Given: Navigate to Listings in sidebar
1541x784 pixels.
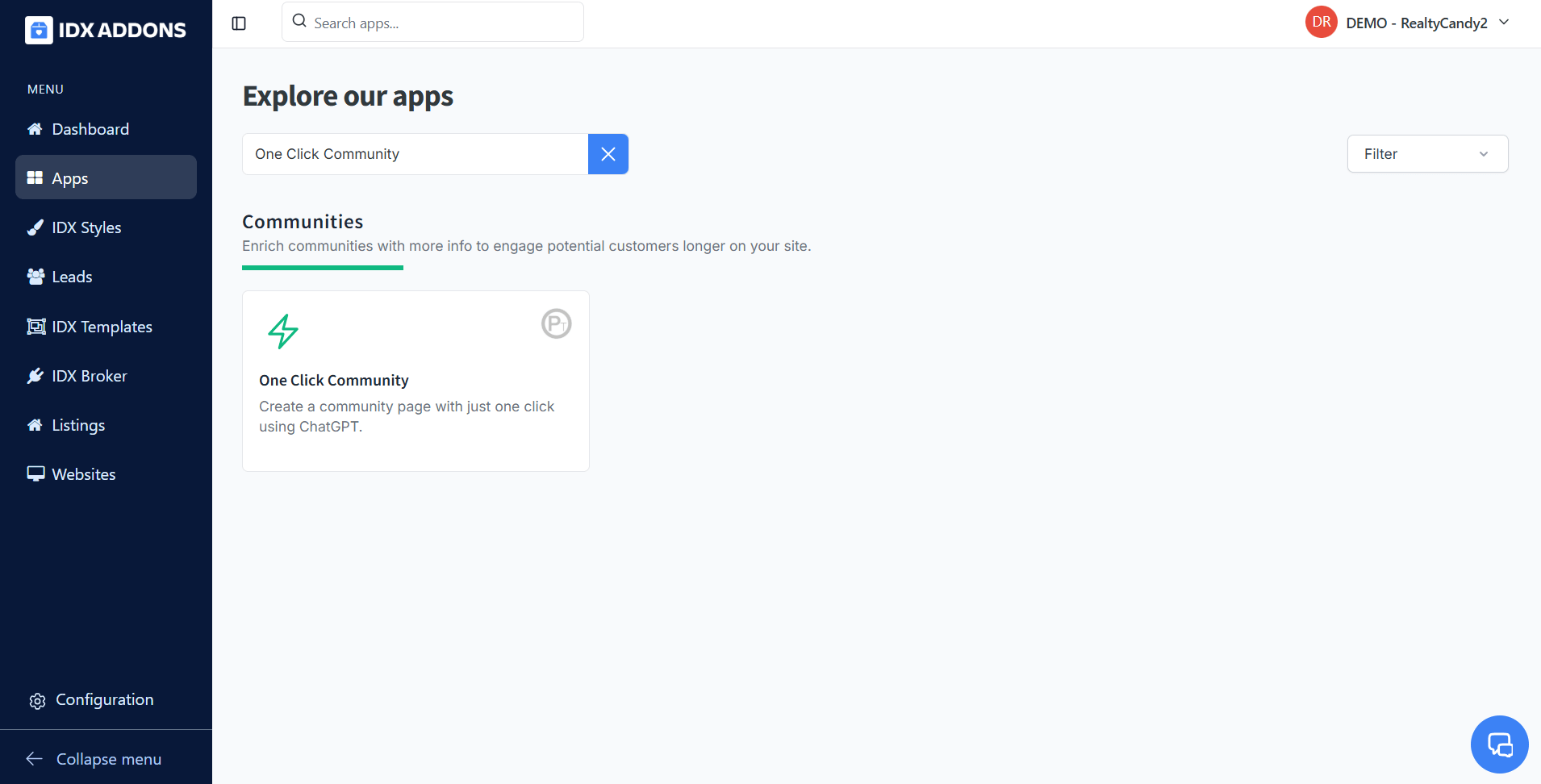Looking at the screenshot, I should (78, 425).
